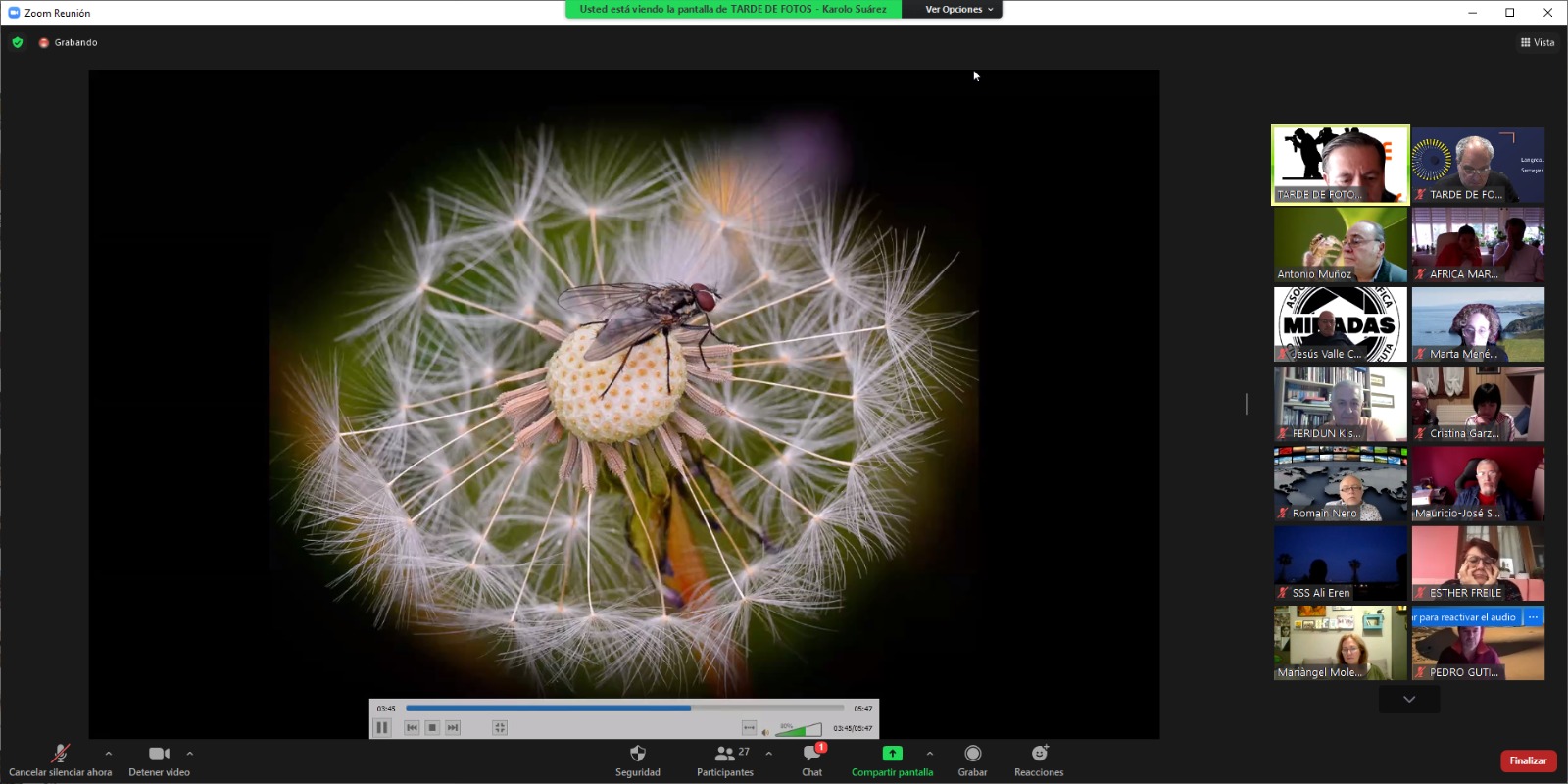This screenshot has width=1568, height=784.
Task: Click the stop button in player
Action: tap(432, 727)
